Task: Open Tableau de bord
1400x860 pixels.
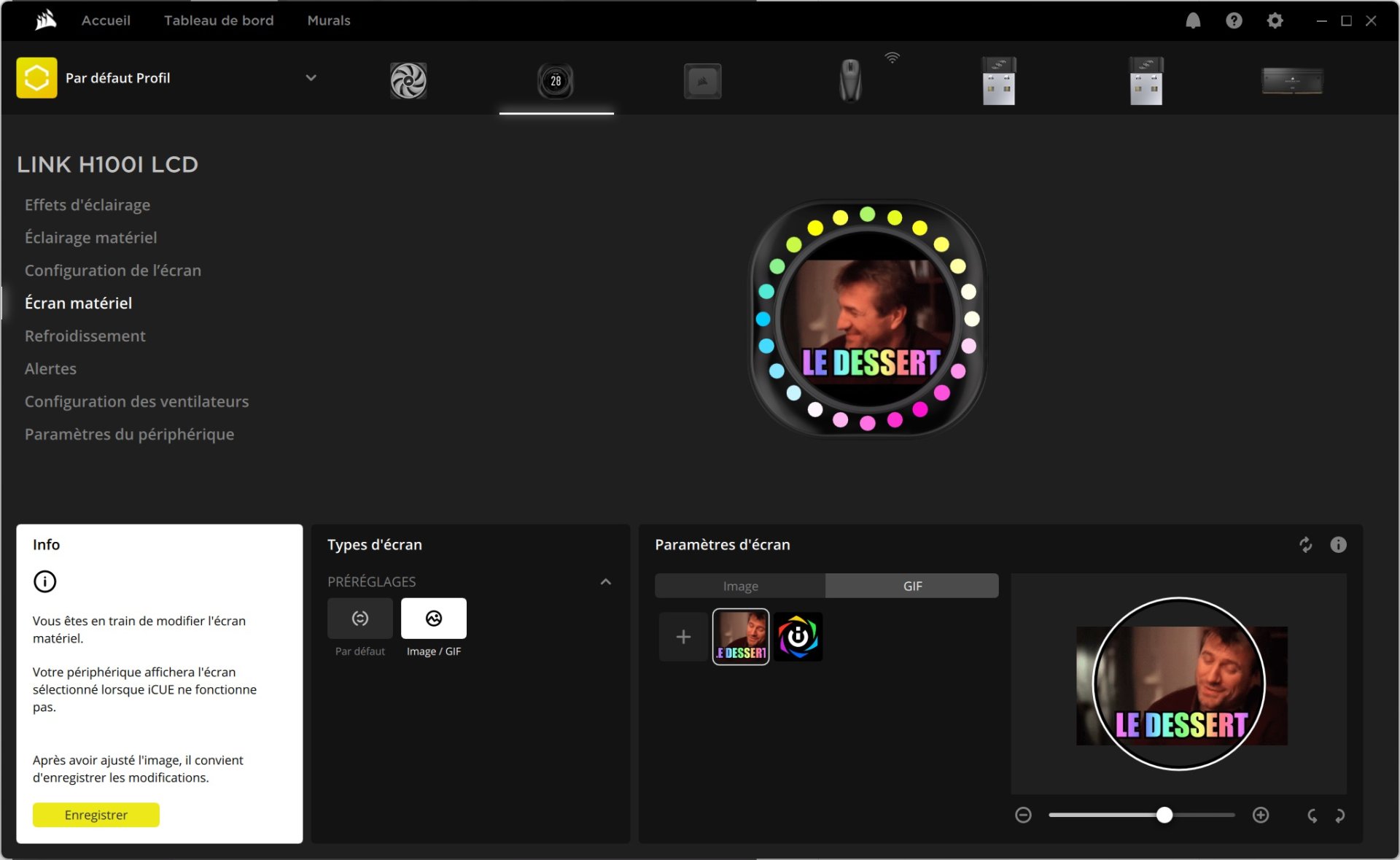Action: point(219,20)
